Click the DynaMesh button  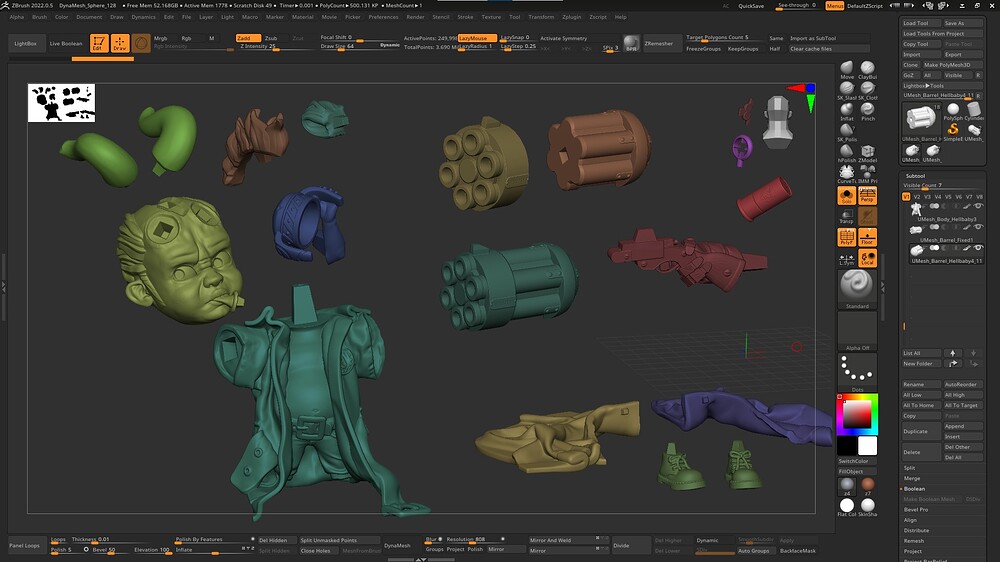point(397,545)
